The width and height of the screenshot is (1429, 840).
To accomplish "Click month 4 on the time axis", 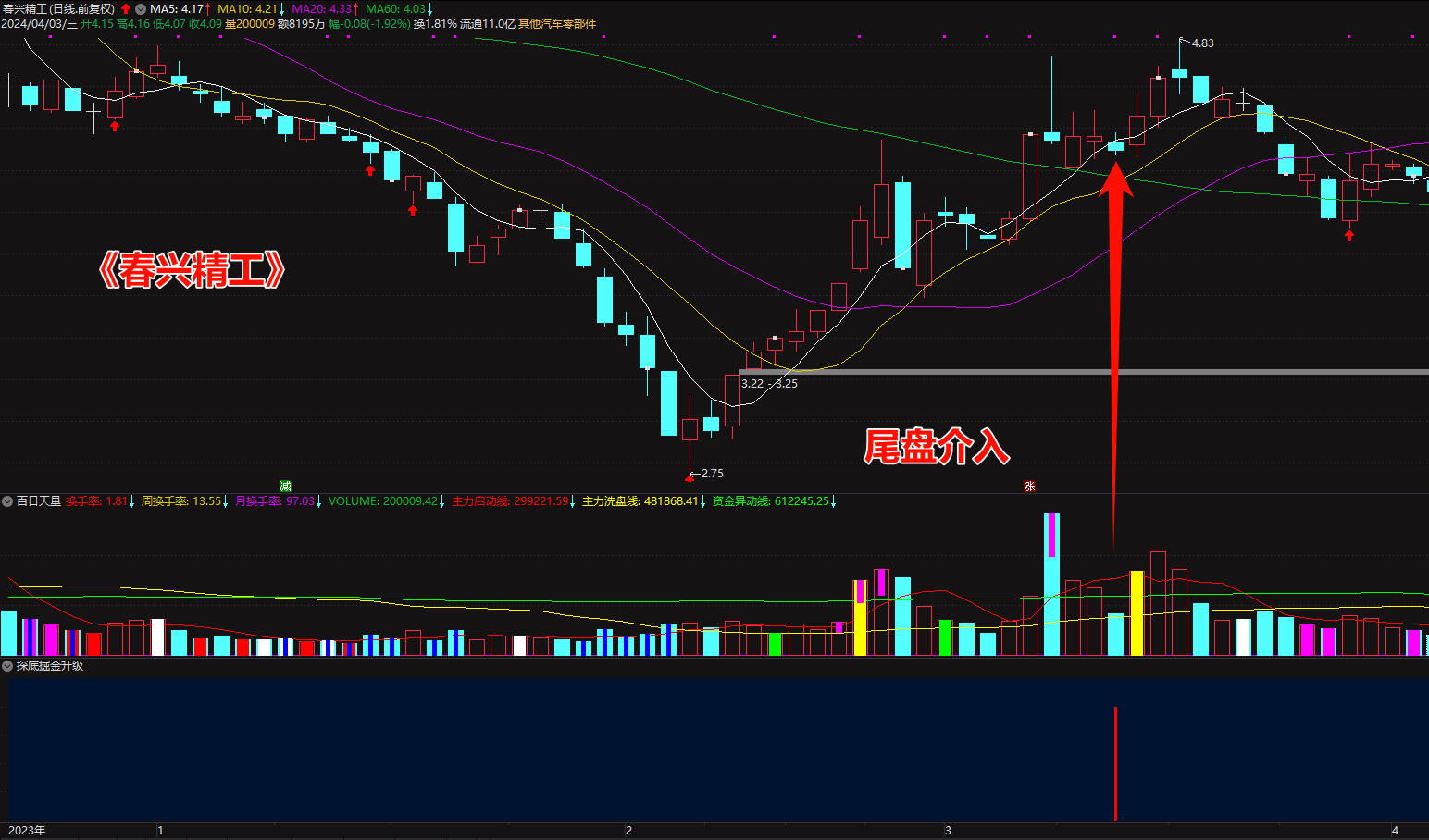I will tap(1396, 831).
